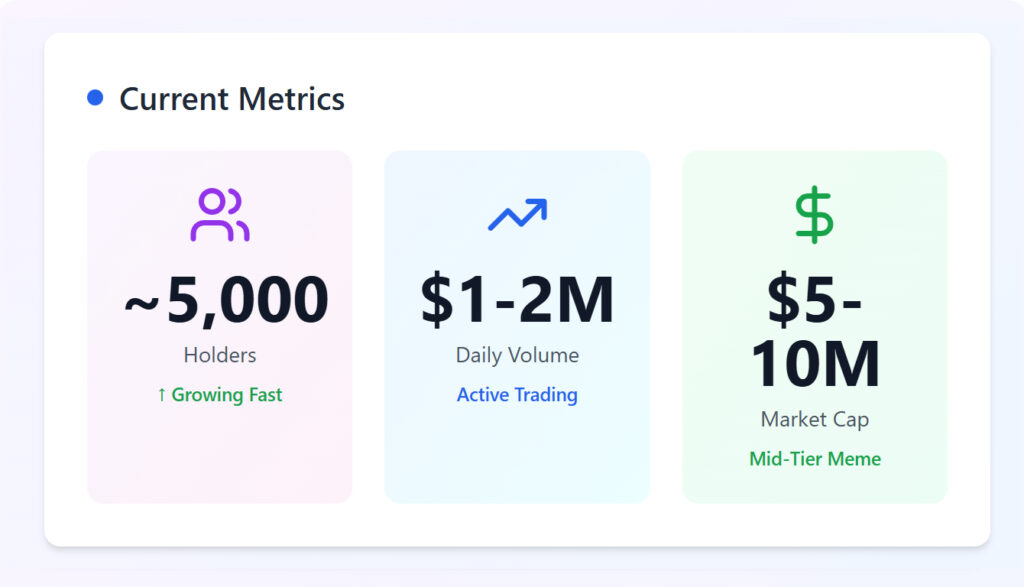The width and height of the screenshot is (1024, 587).
Task: Click the Market Cap label
Action: [814, 419]
